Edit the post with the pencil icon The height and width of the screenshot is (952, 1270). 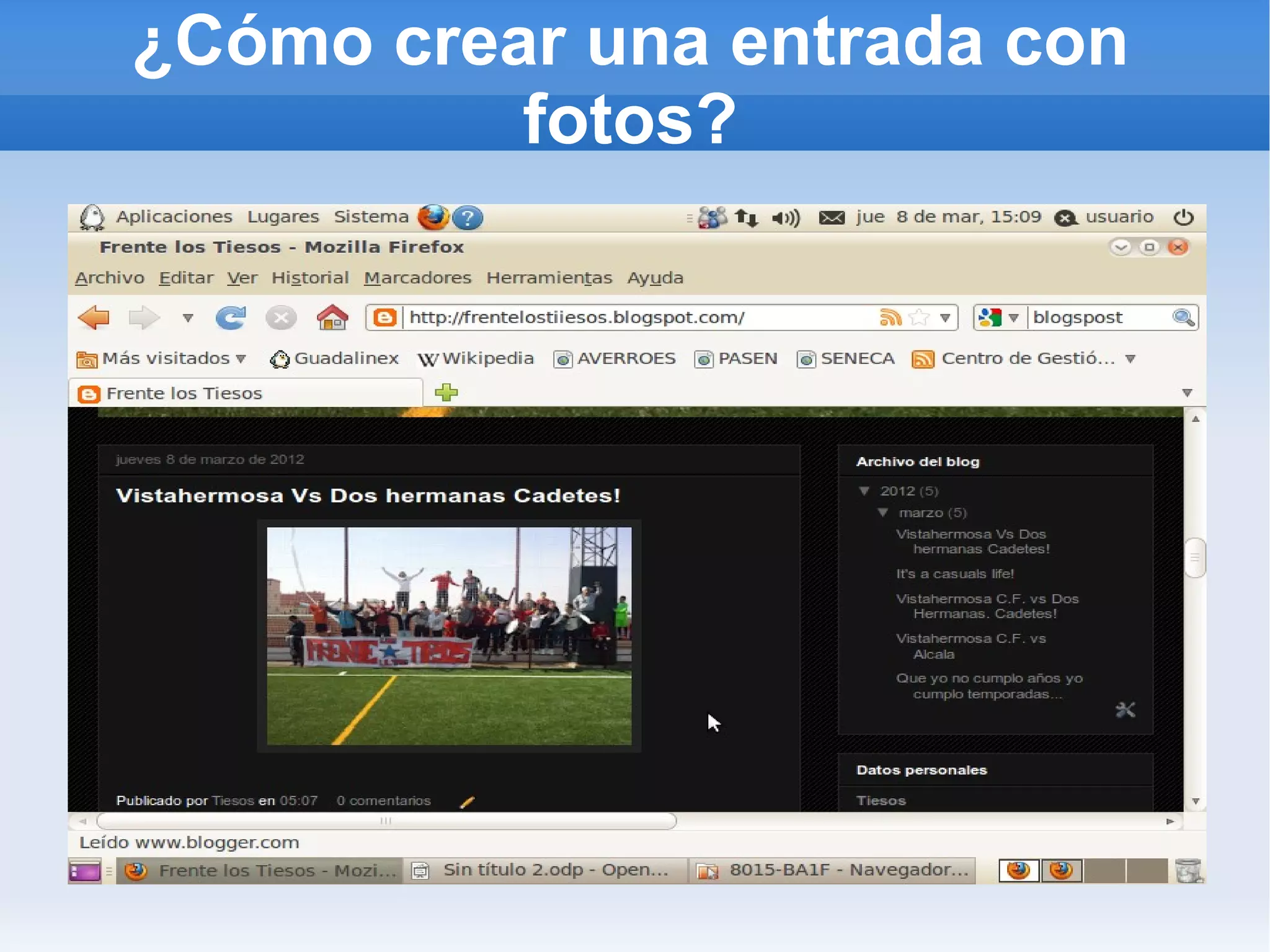[x=467, y=802]
